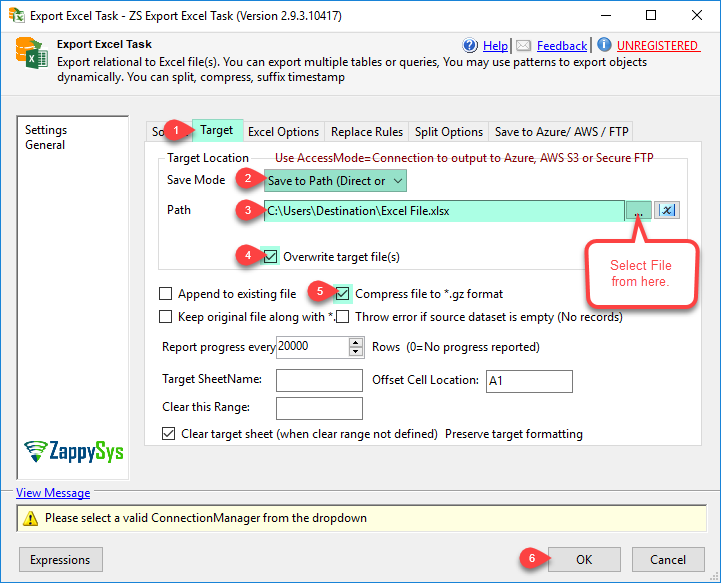Click the UNREGISTERED link
This screenshot has height=583, width=721.
click(658, 46)
